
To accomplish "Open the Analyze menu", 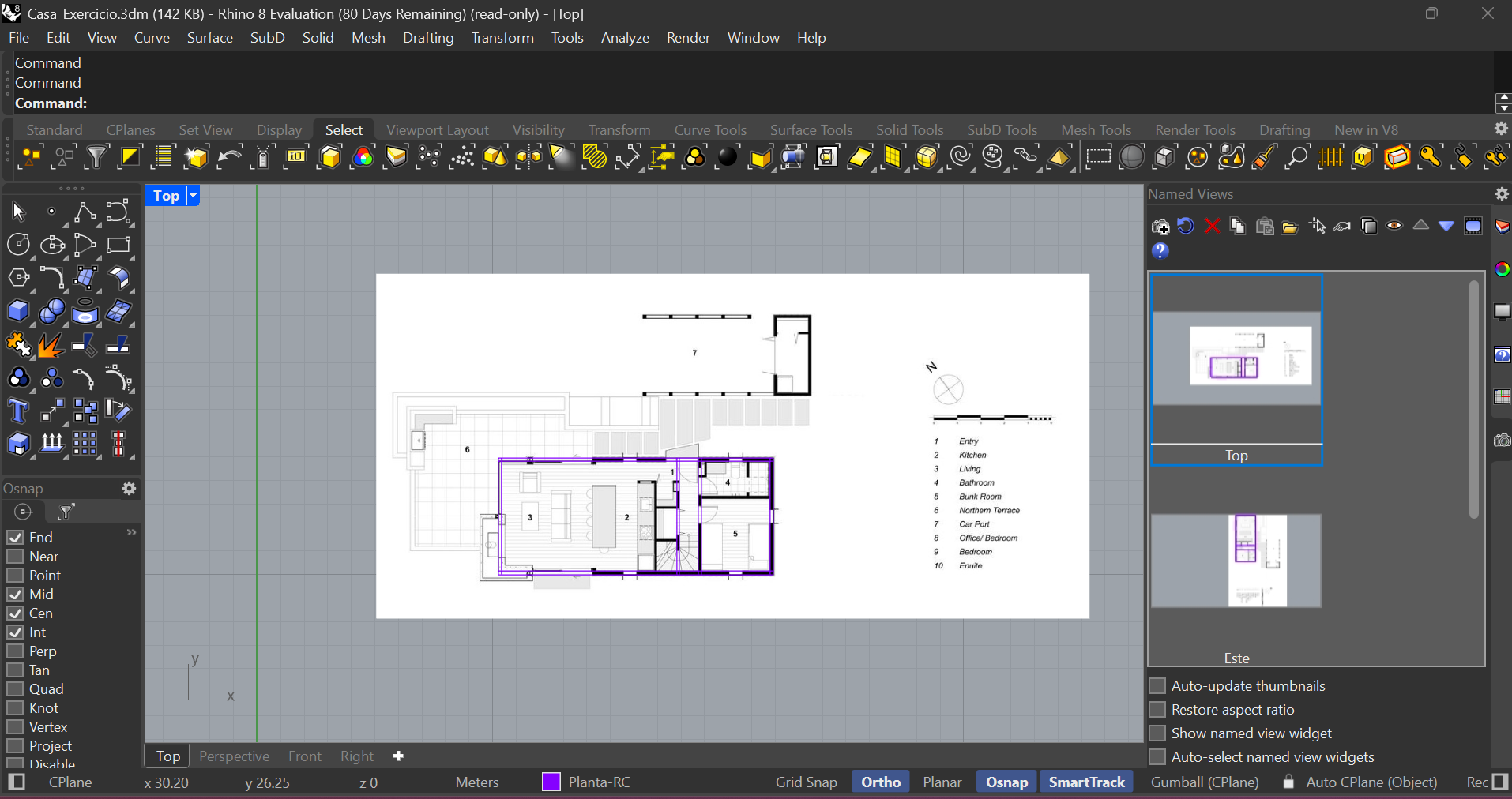I will [x=624, y=38].
